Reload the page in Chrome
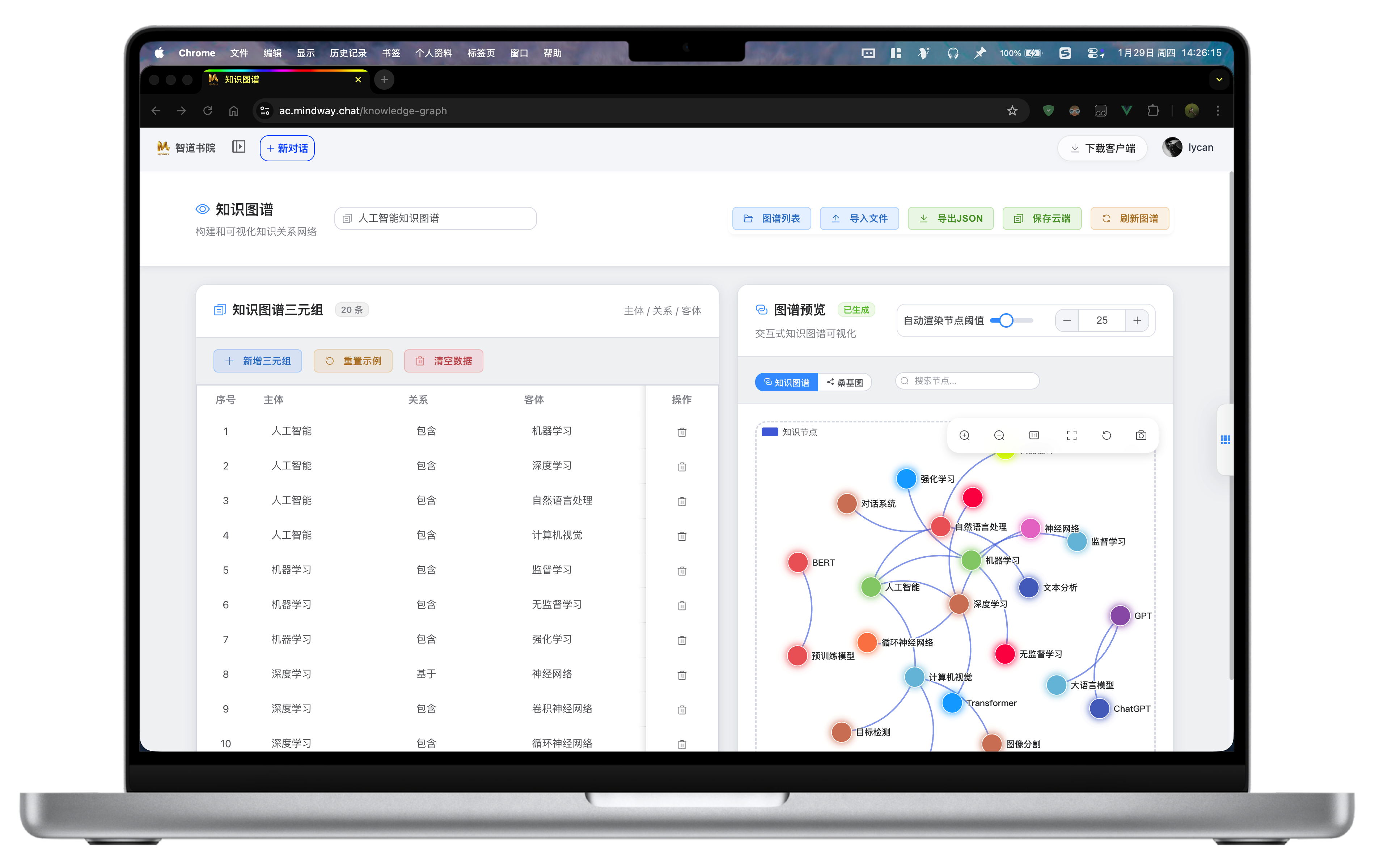The image size is (1375, 868). [x=208, y=111]
